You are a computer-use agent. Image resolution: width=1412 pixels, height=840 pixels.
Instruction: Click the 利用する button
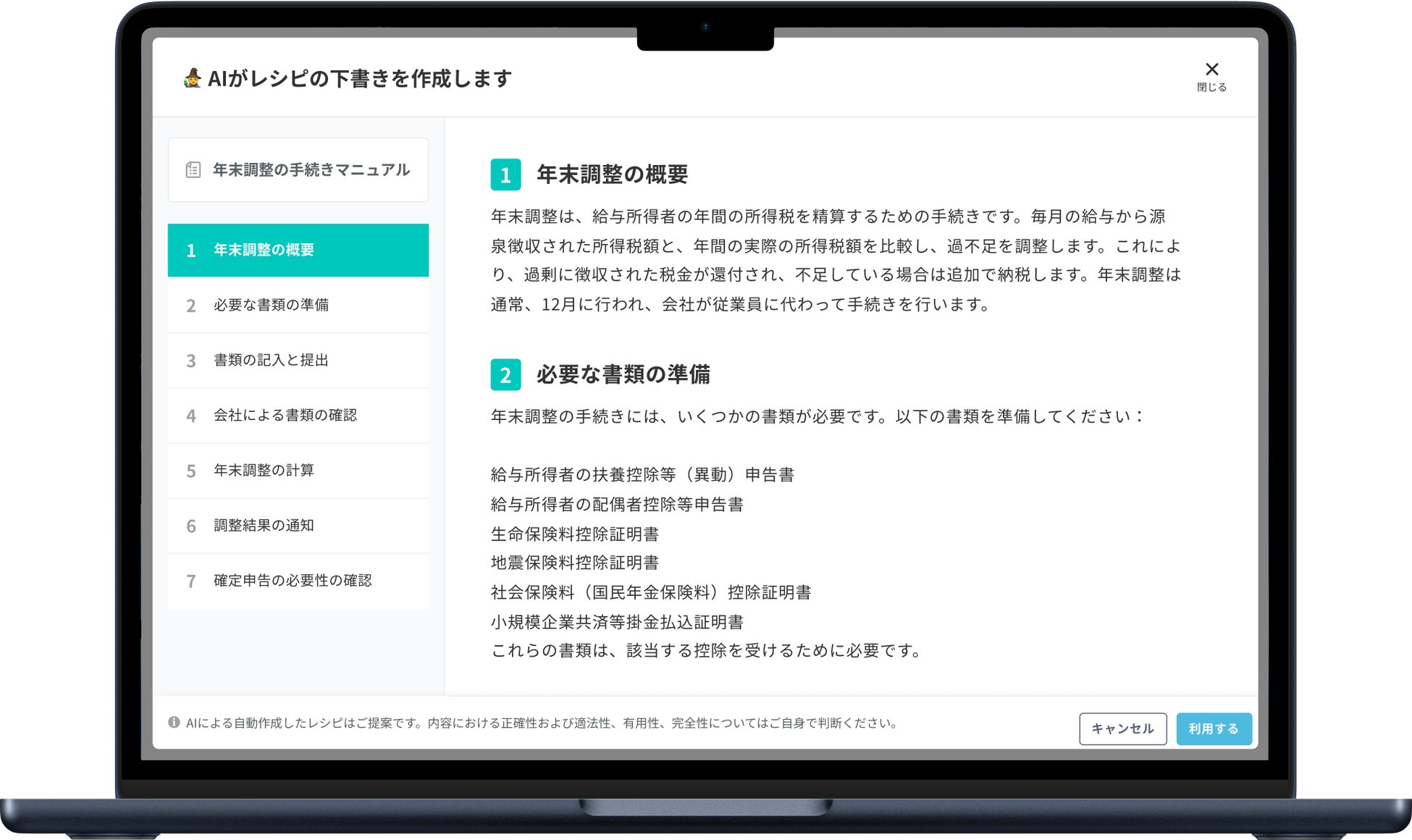coord(1213,728)
